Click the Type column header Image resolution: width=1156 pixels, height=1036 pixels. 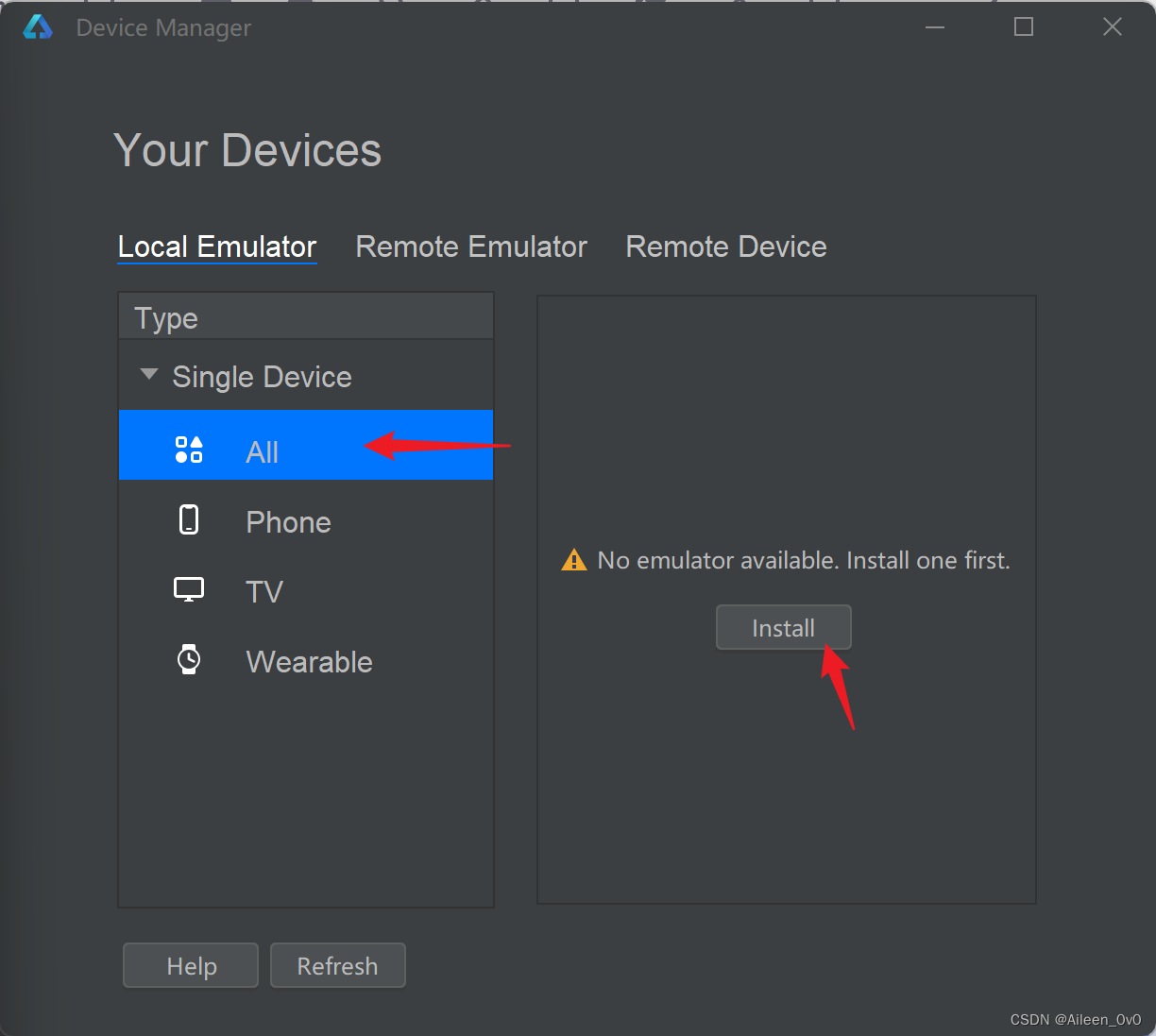166,318
